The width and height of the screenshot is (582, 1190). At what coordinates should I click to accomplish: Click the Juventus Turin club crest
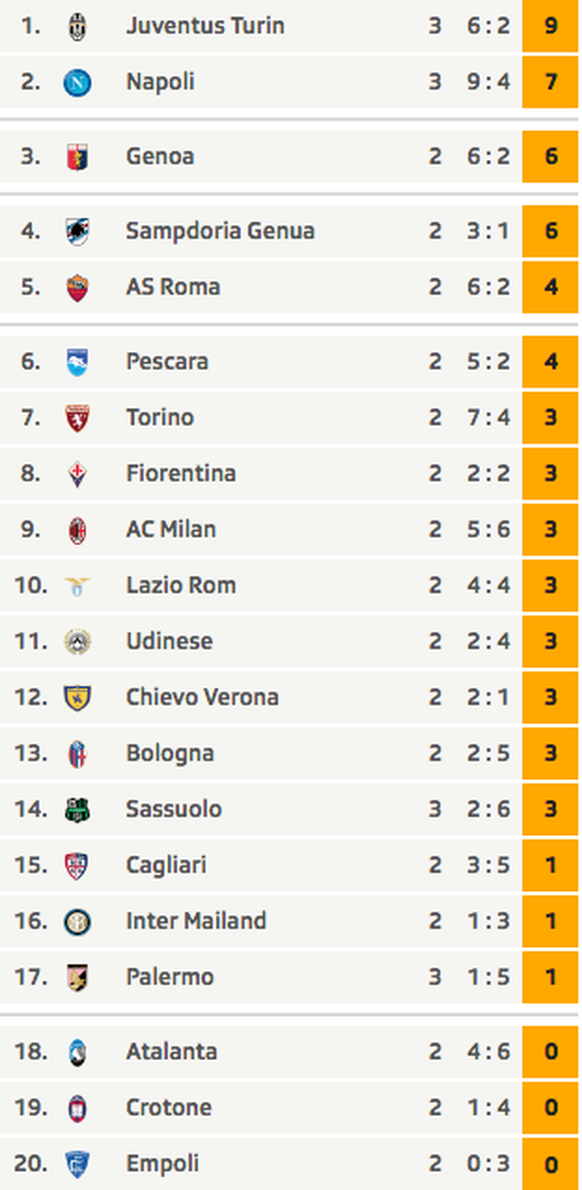point(77,27)
